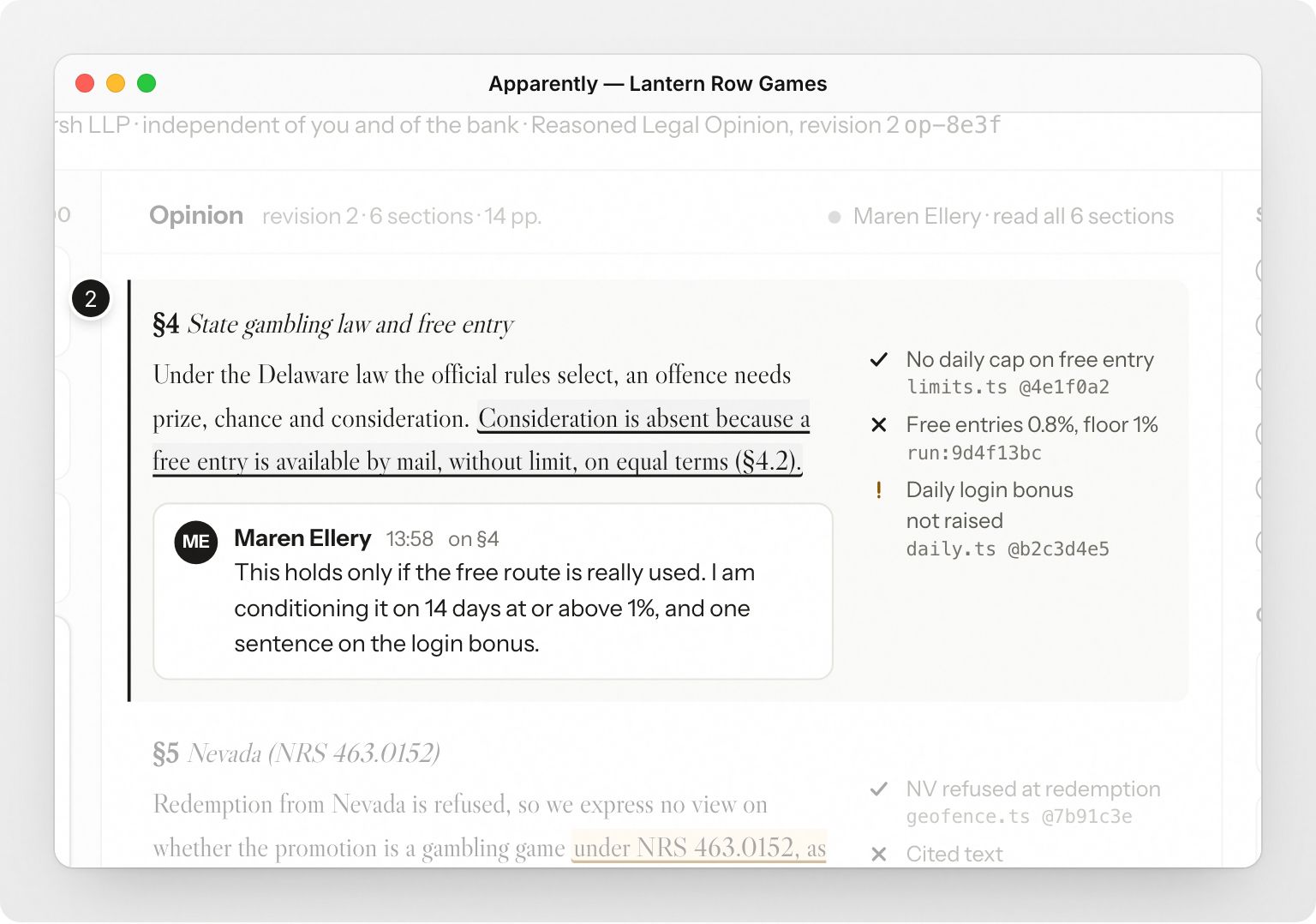Open highlighted link under NRS 463.0152

pos(699,848)
